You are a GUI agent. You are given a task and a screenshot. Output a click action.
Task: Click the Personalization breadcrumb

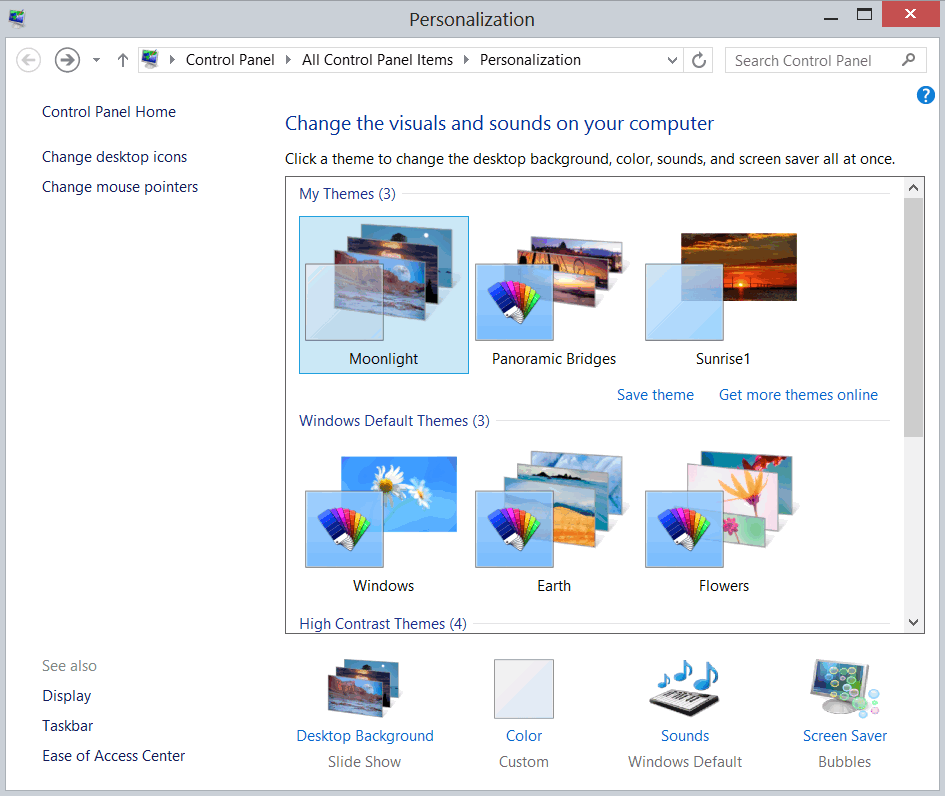click(530, 60)
